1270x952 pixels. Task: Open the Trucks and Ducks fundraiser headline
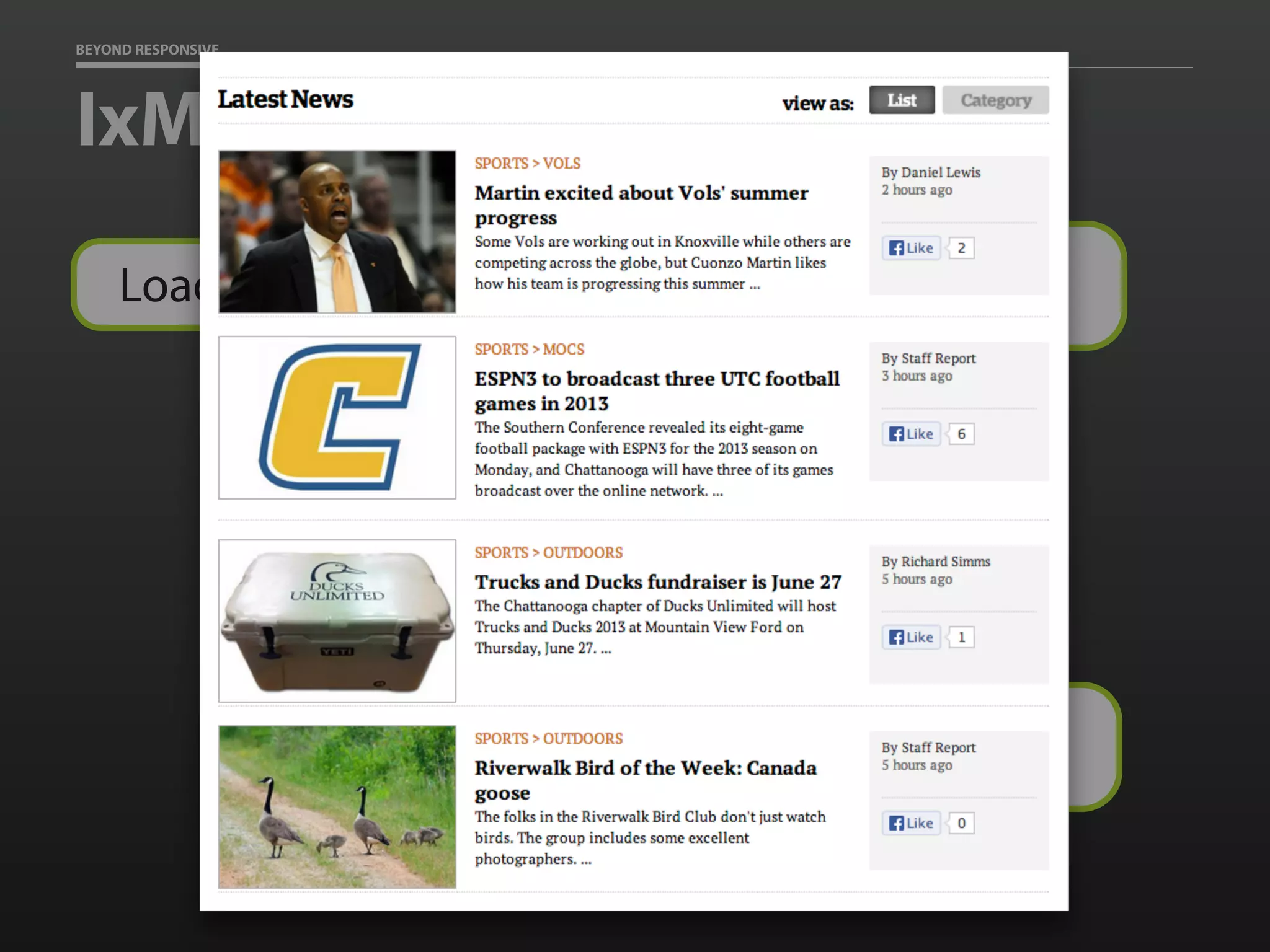pyautogui.click(x=658, y=582)
